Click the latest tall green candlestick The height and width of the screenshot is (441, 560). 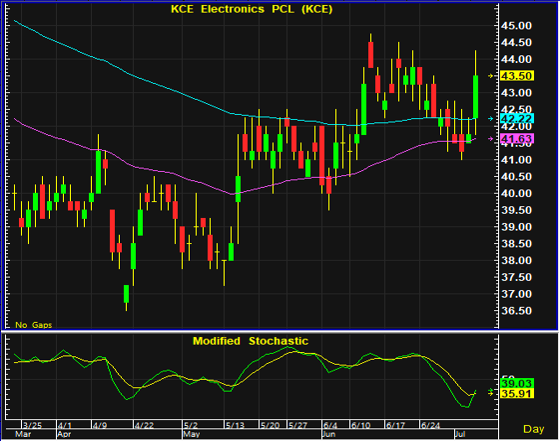pos(476,96)
